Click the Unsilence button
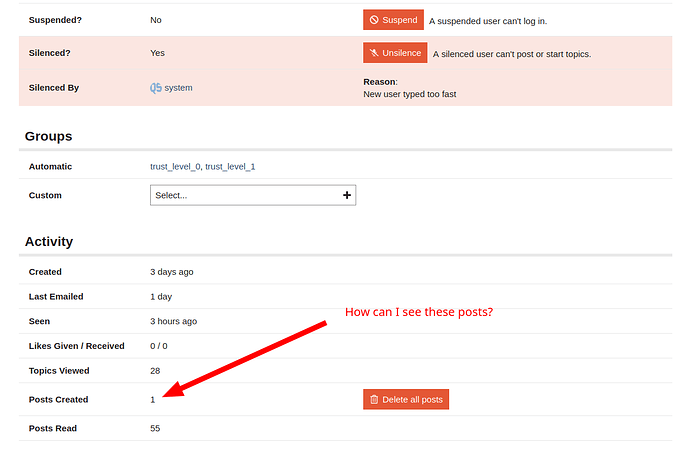The width and height of the screenshot is (690, 449). (395, 53)
